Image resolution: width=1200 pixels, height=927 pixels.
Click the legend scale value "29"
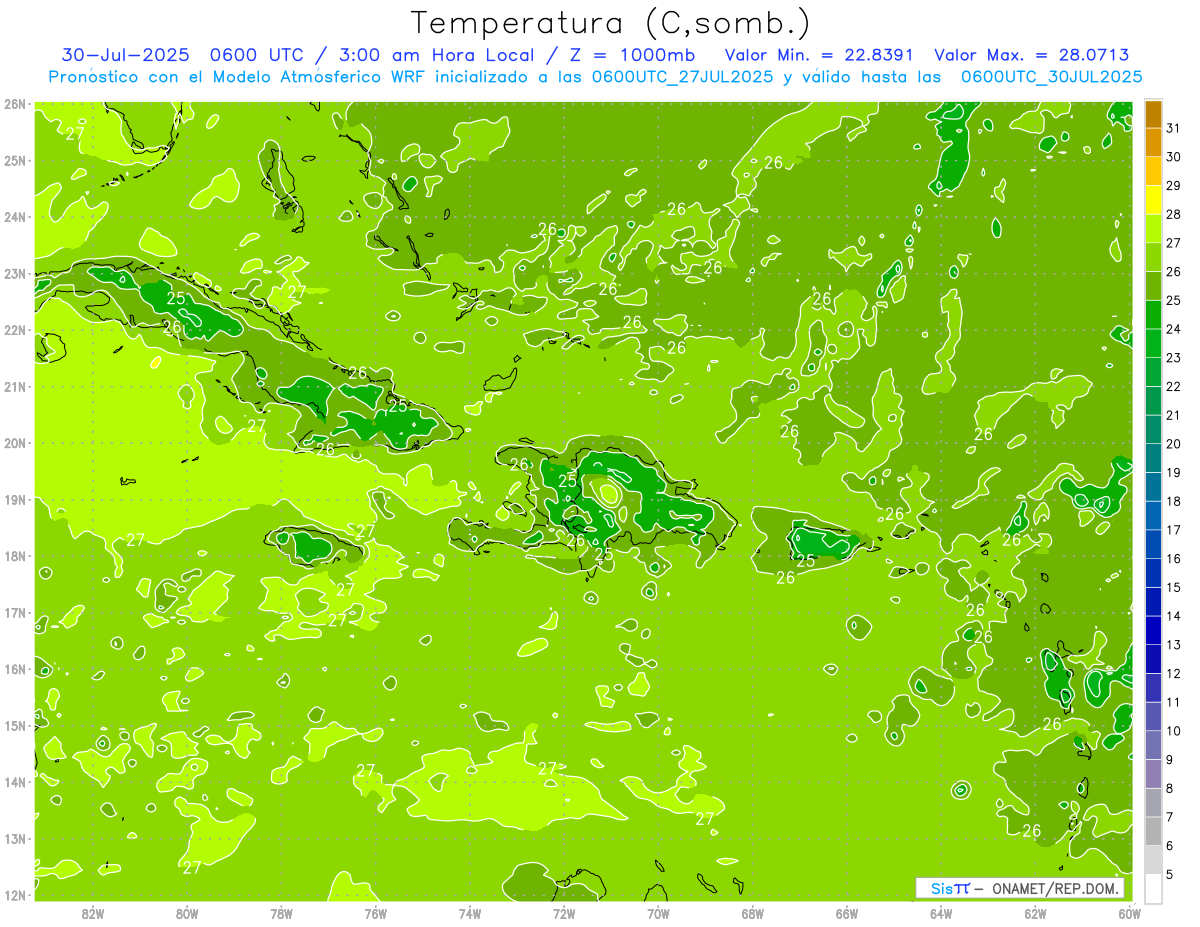[1174, 186]
